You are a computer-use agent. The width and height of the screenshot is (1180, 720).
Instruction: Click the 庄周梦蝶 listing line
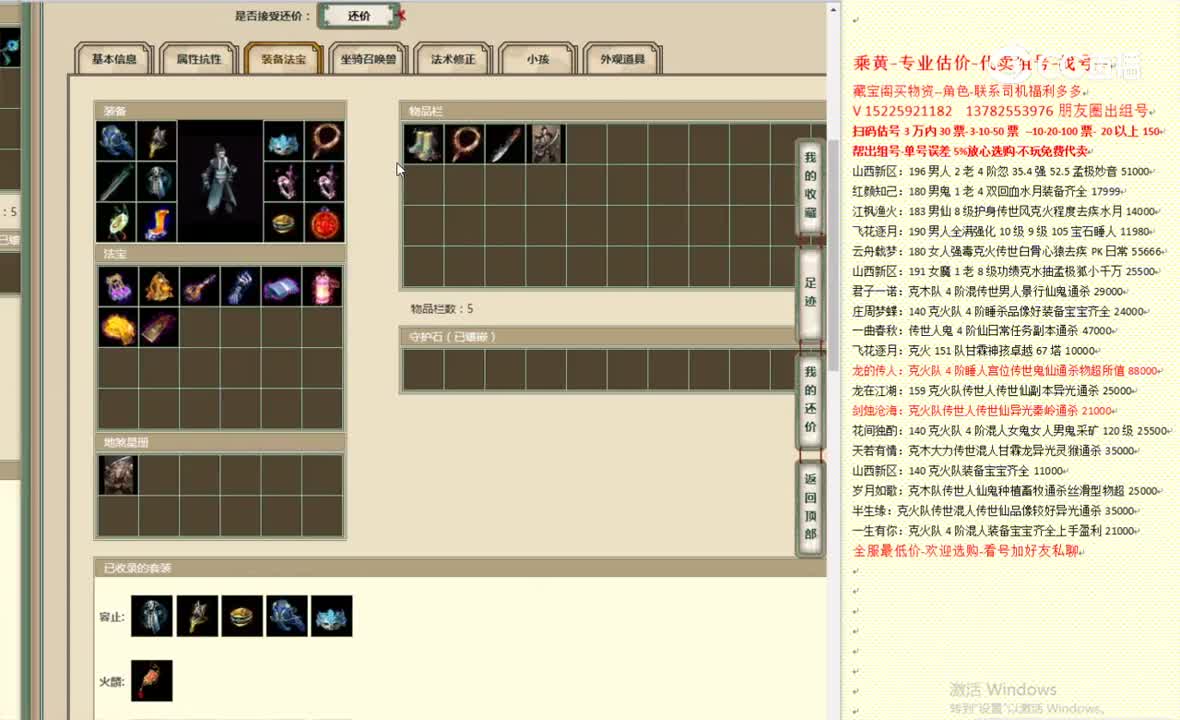click(1000, 311)
